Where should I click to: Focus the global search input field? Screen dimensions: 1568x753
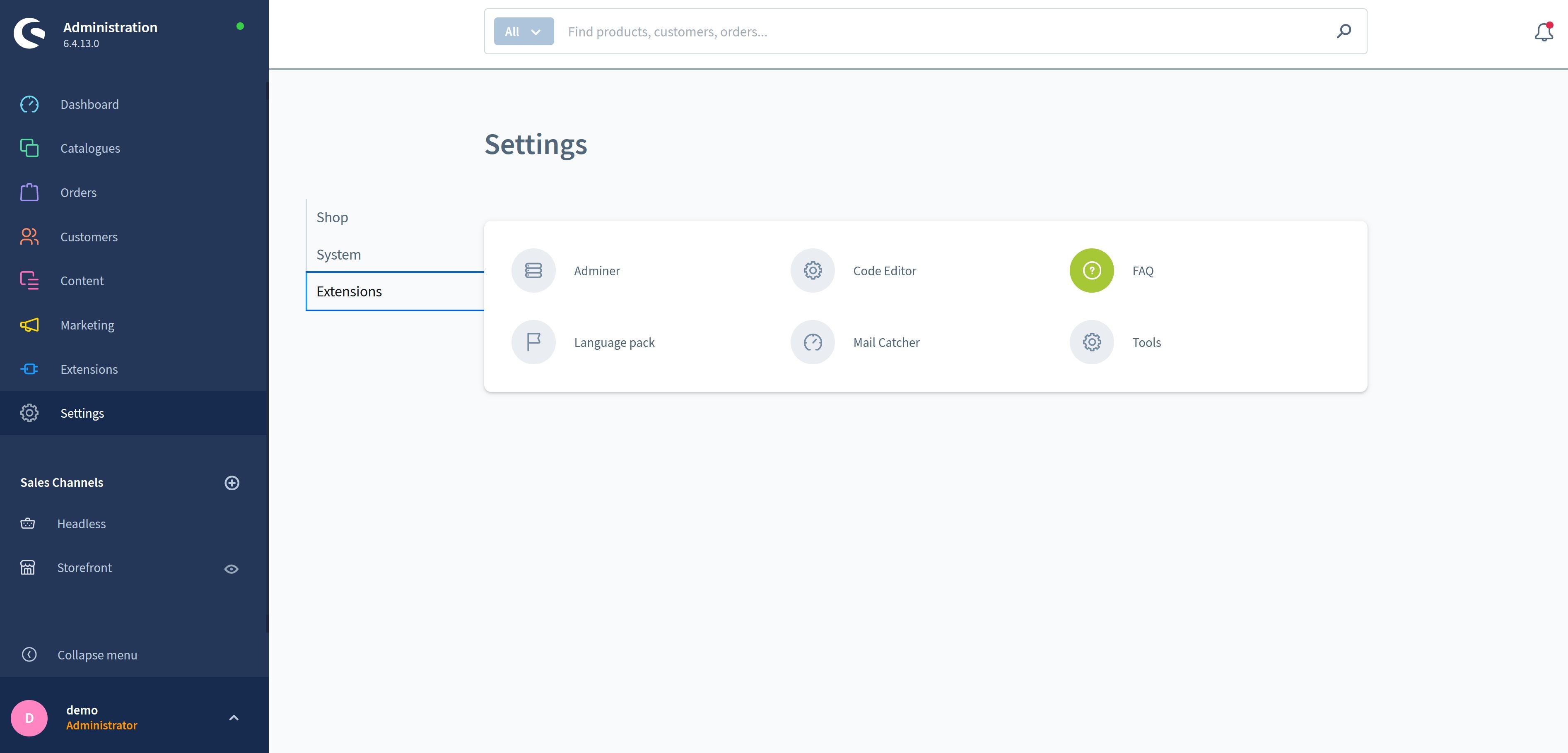pos(943,31)
